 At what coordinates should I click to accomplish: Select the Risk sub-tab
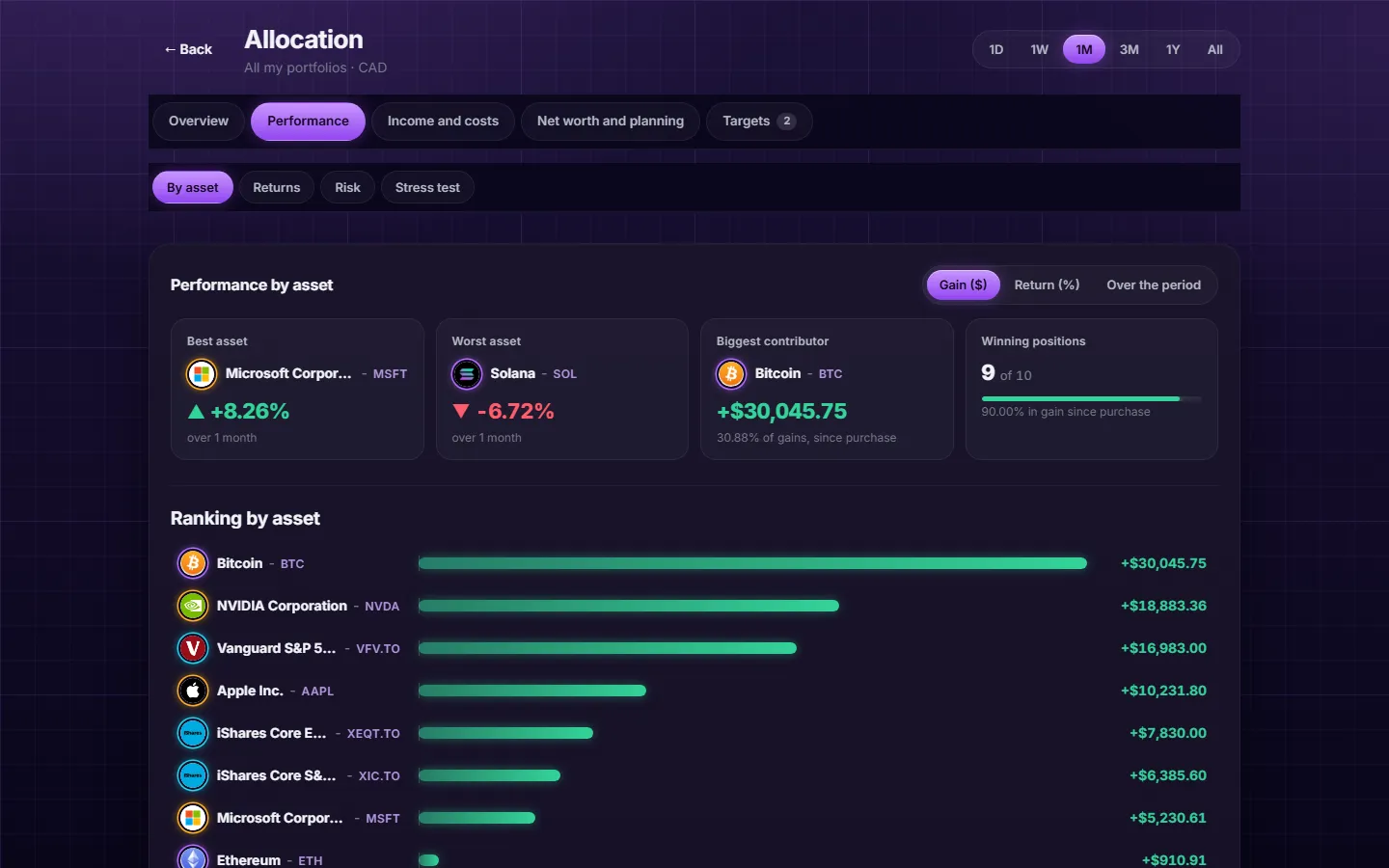pos(347,188)
